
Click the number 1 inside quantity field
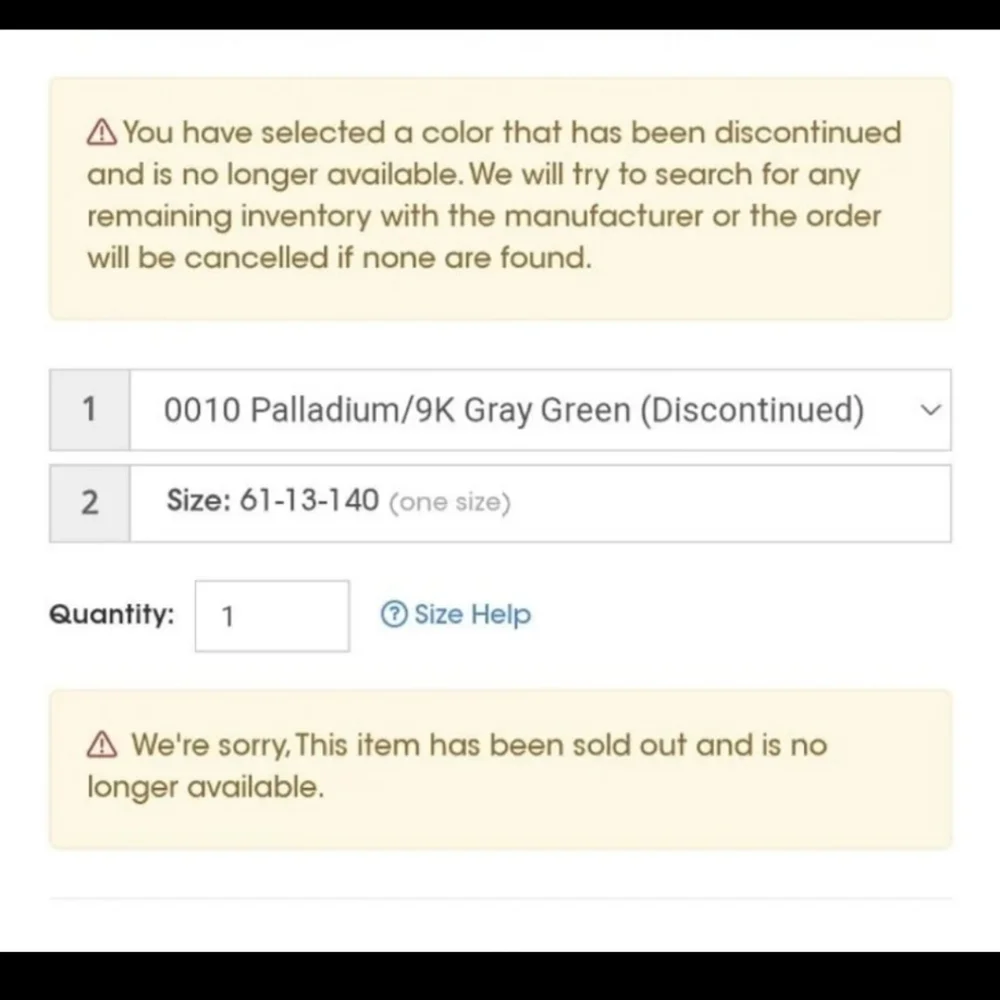(228, 617)
